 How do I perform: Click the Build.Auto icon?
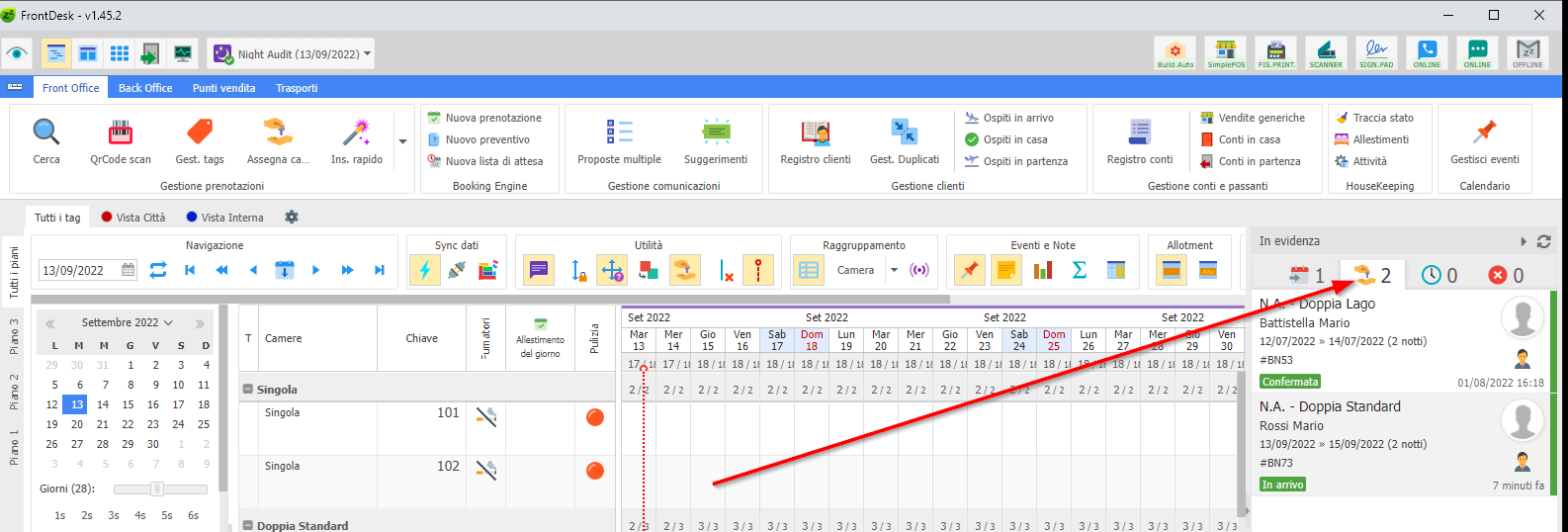click(1176, 53)
